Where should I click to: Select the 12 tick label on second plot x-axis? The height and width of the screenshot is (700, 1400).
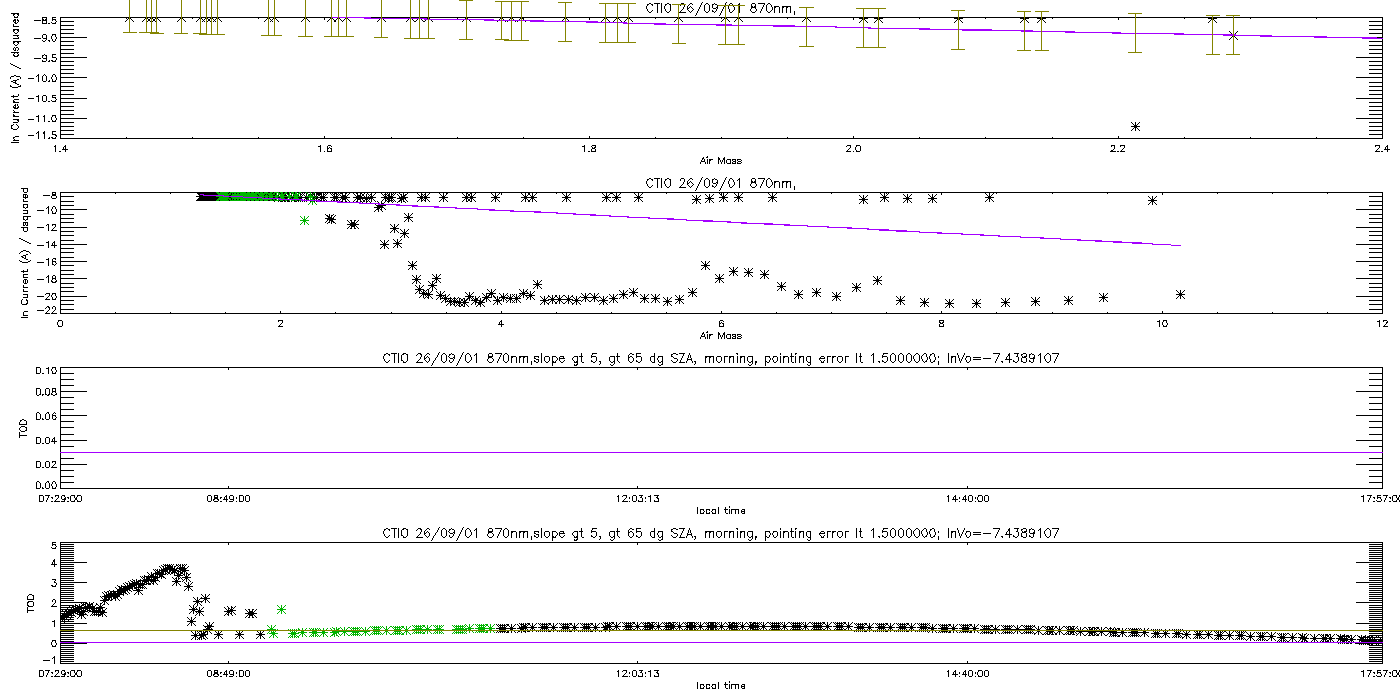coord(1381,325)
